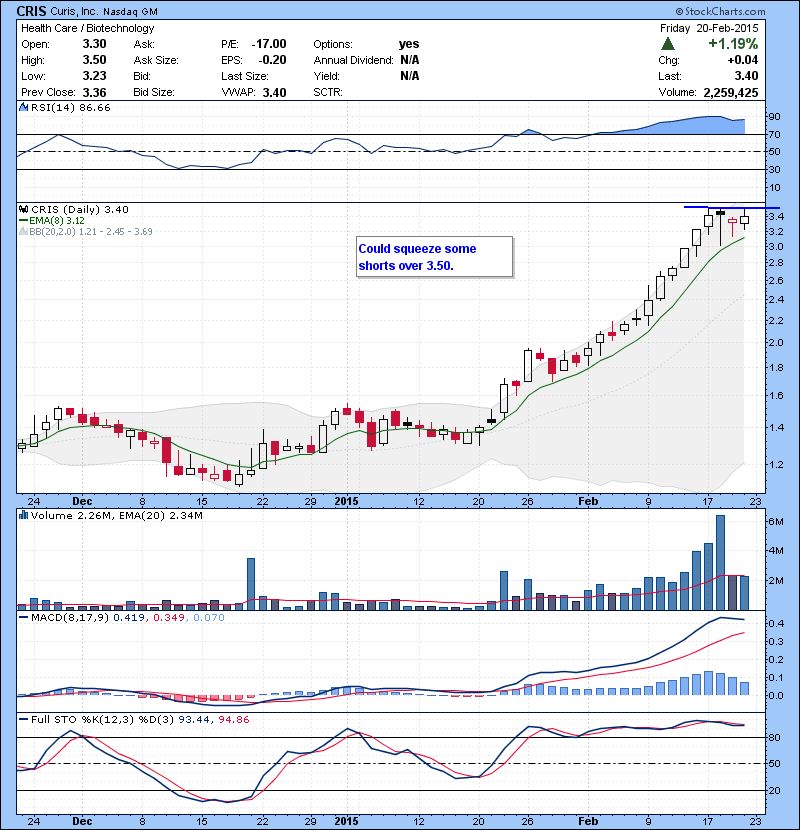Click the green up-arrow change icon

(668, 43)
